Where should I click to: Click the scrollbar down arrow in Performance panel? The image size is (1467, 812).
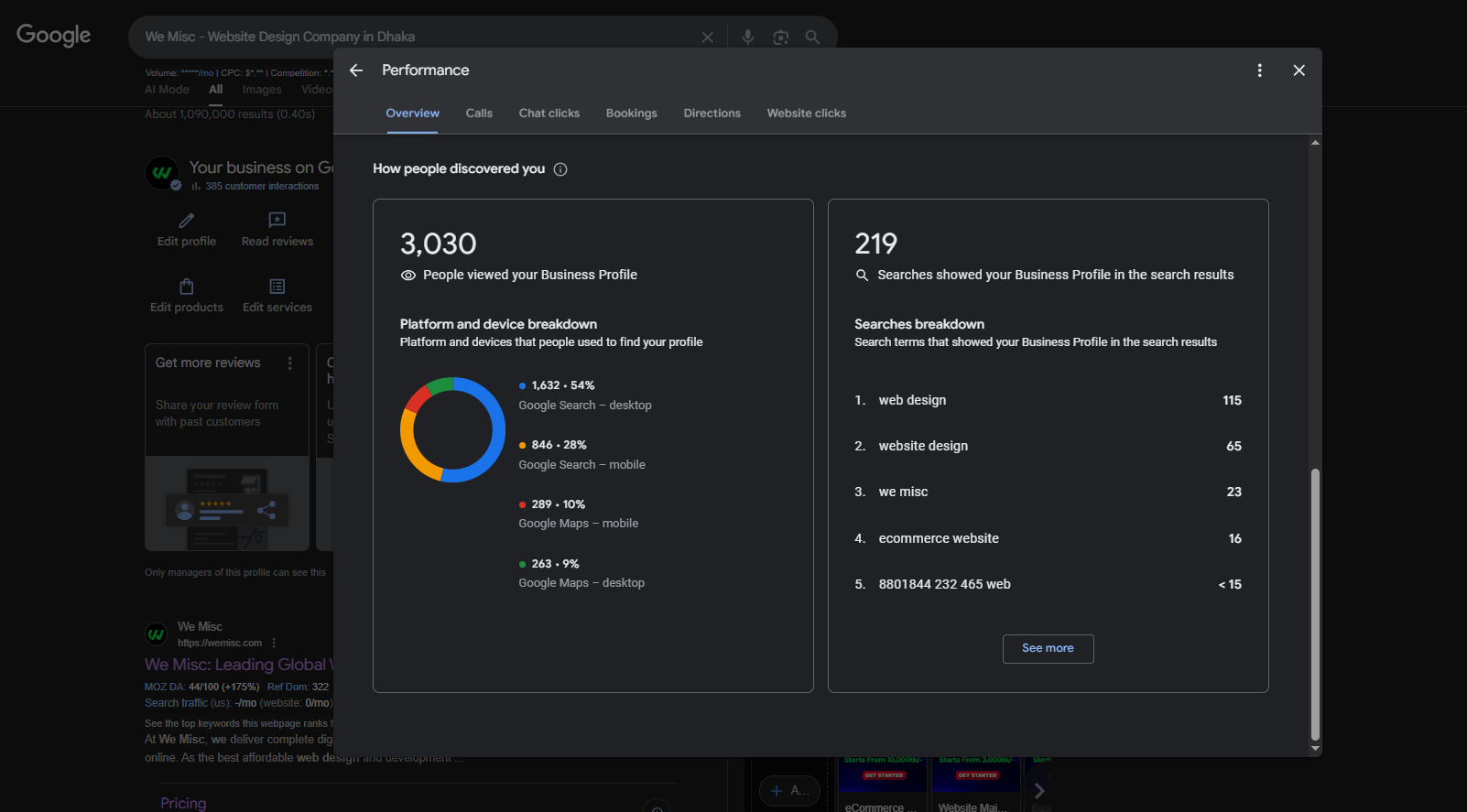point(1315,748)
